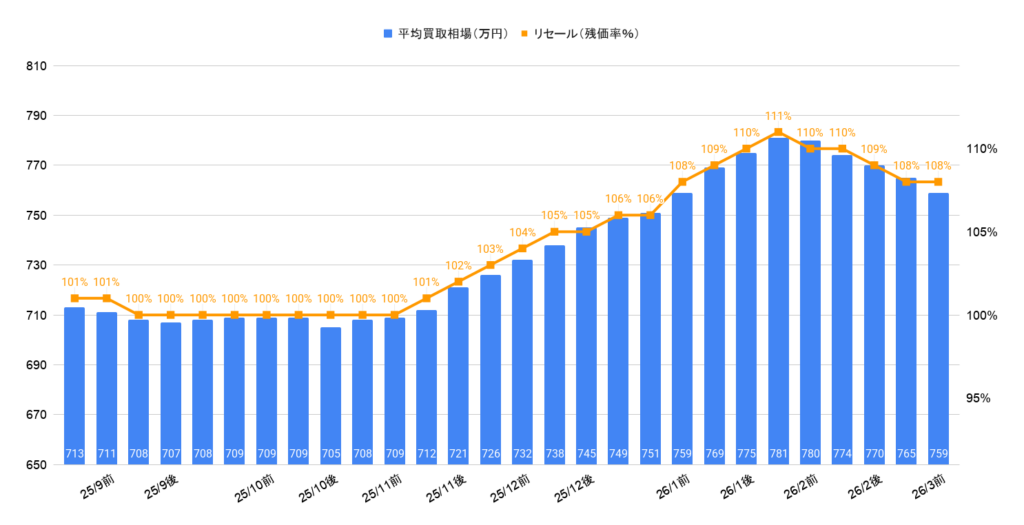1024x525 pixels.
Task: Click the left axis value 650
Action: [36, 465]
